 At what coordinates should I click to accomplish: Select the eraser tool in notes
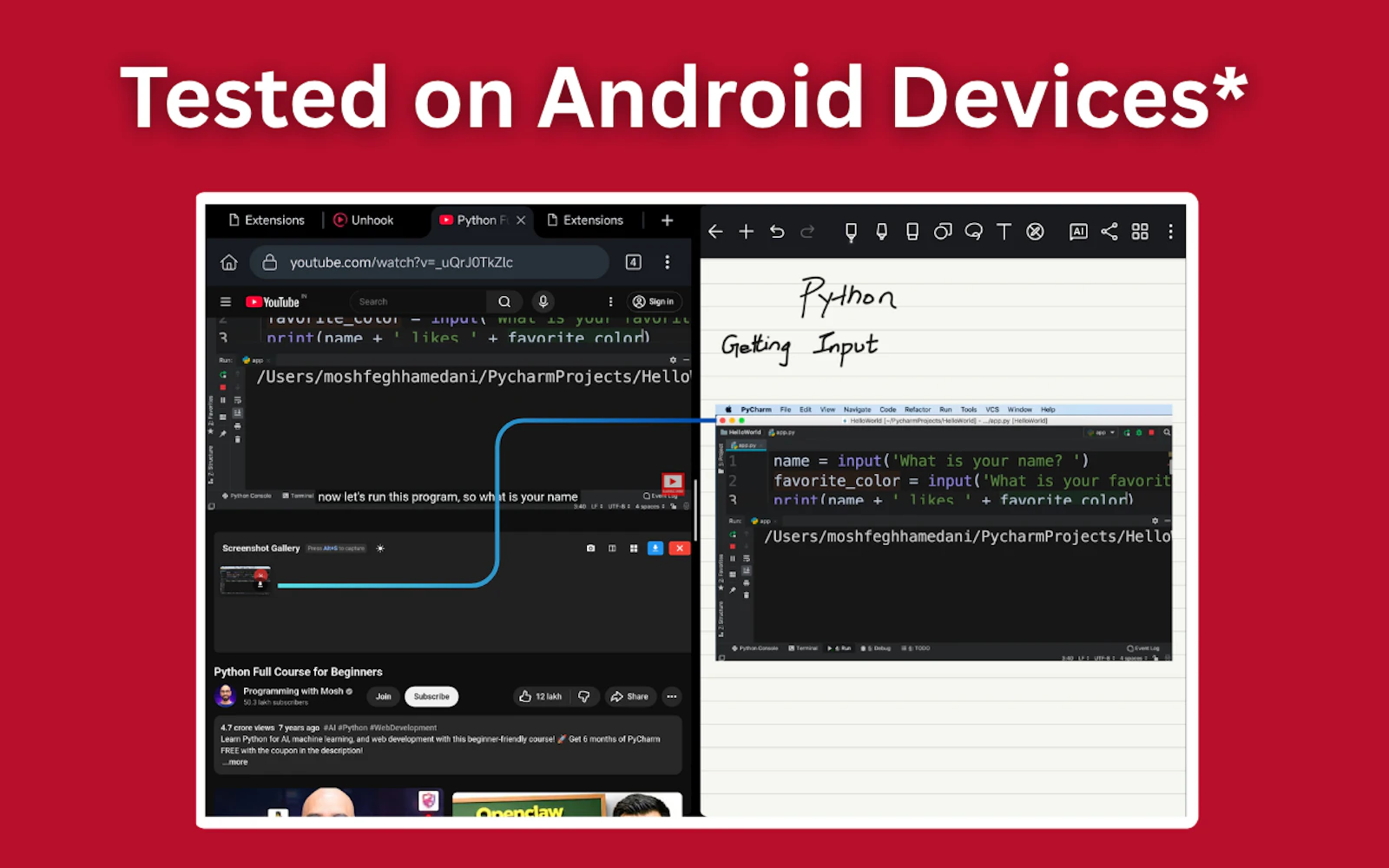coord(912,232)
